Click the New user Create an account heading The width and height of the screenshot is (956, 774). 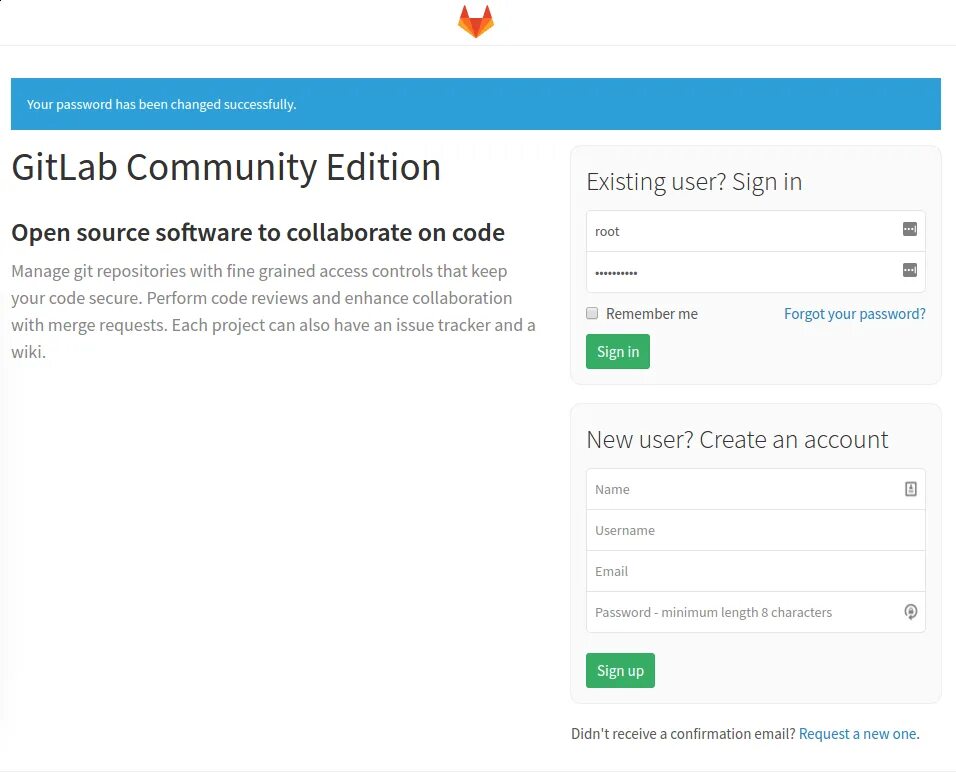737,440
